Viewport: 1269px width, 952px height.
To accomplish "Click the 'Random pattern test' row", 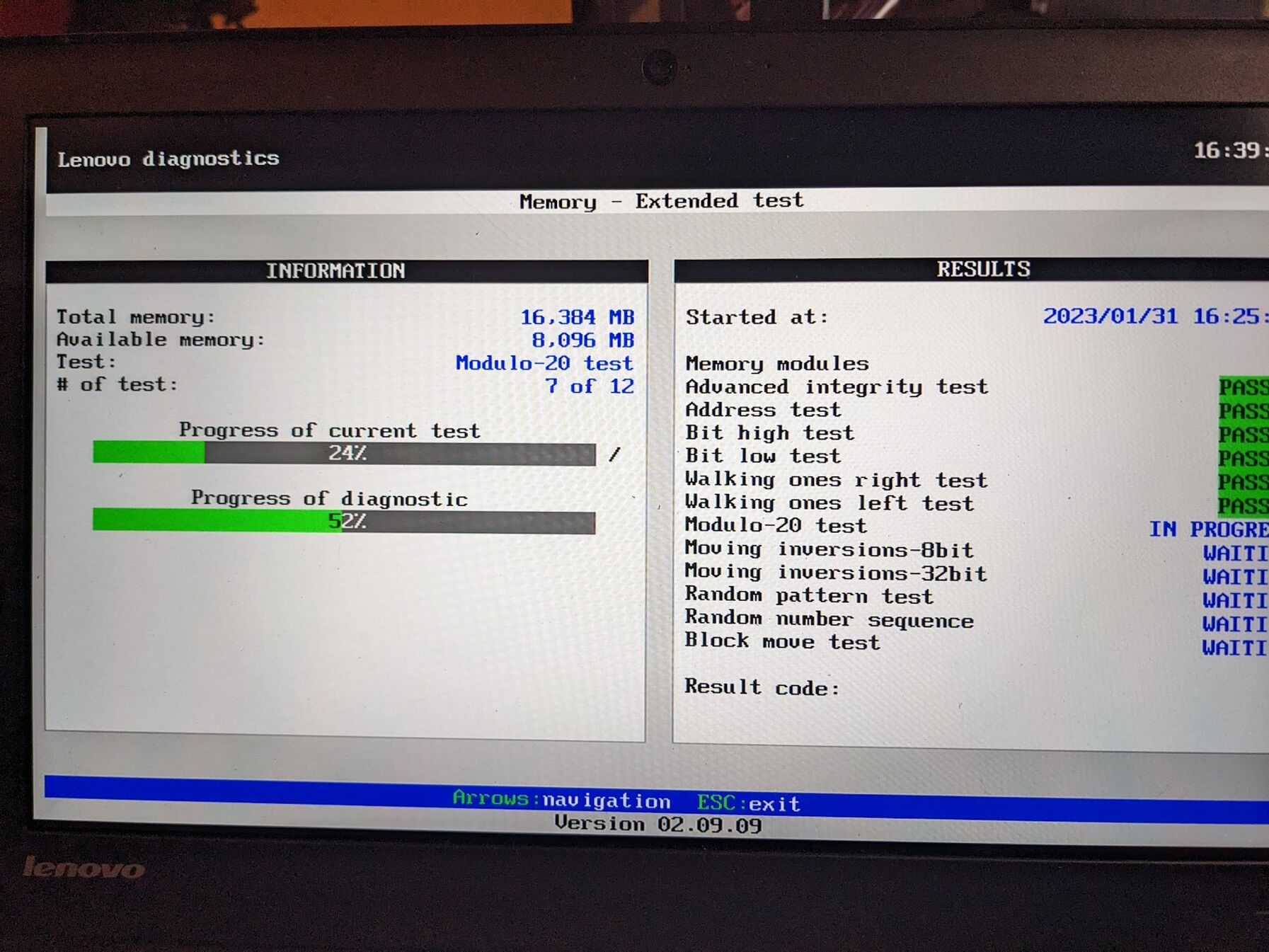I will point(809,595).
